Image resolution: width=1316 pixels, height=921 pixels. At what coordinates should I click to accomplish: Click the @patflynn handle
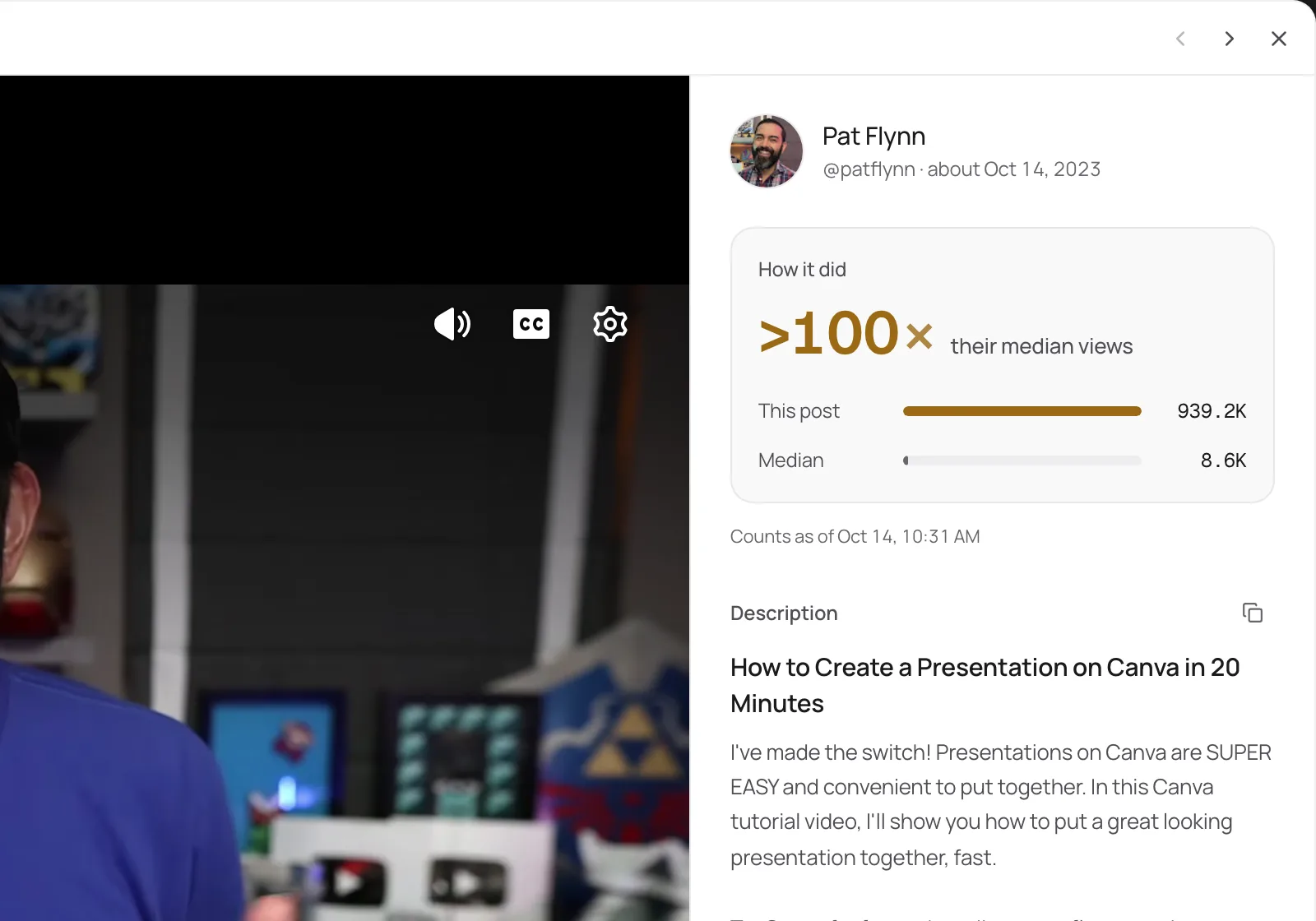click(869, 169)
